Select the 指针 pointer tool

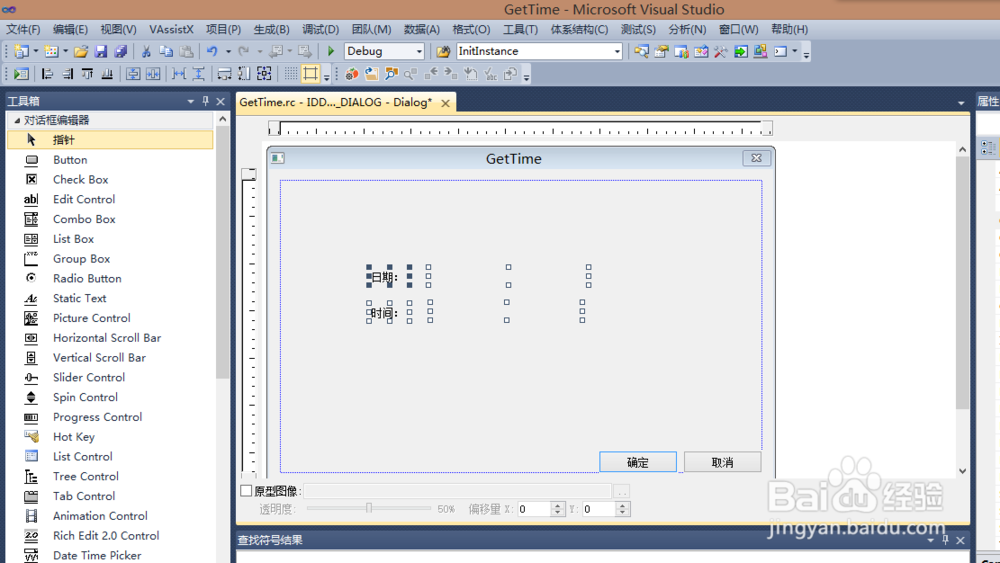pos(110,140)
